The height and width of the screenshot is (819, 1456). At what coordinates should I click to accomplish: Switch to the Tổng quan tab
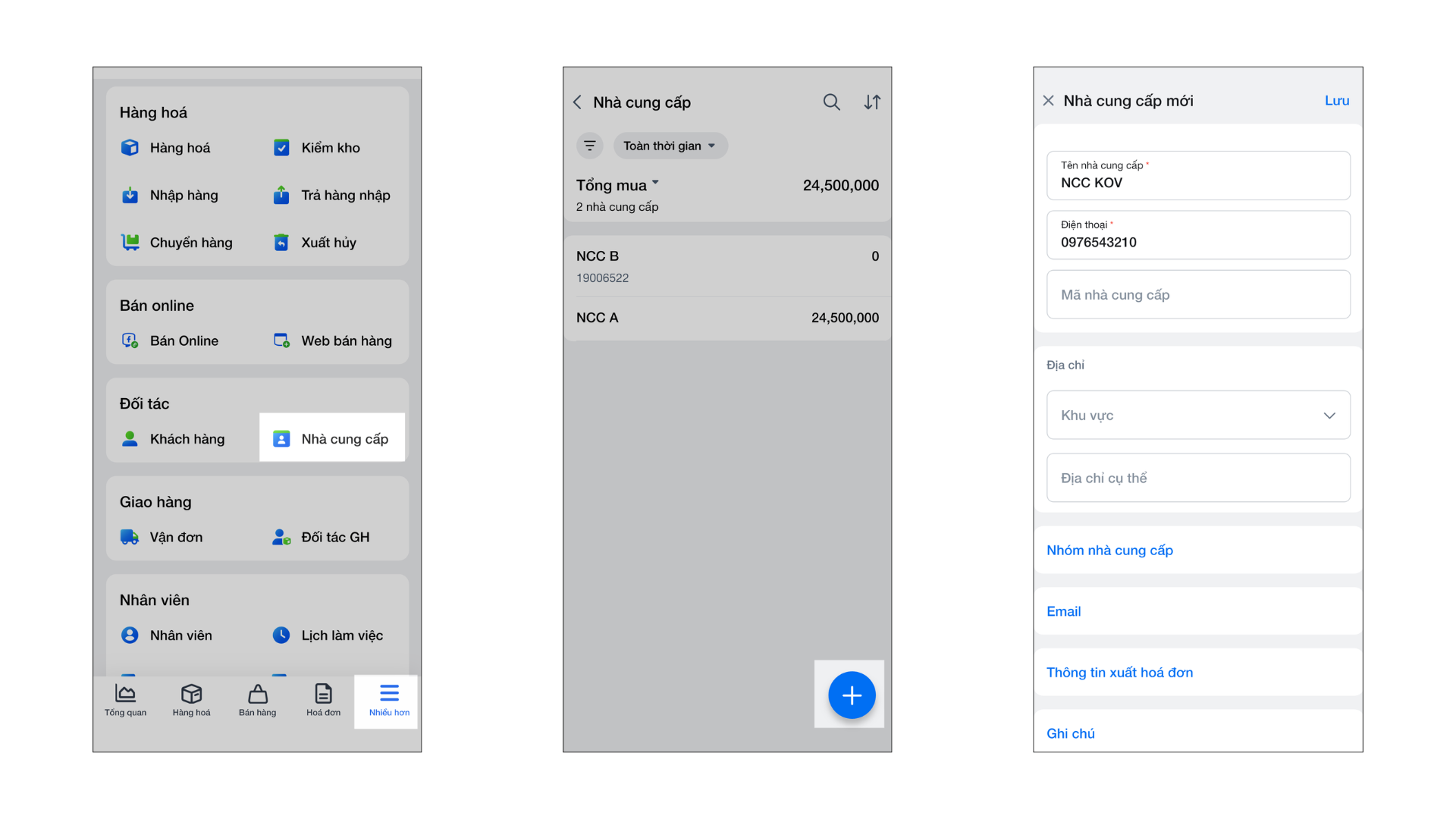tap(125, 701)
